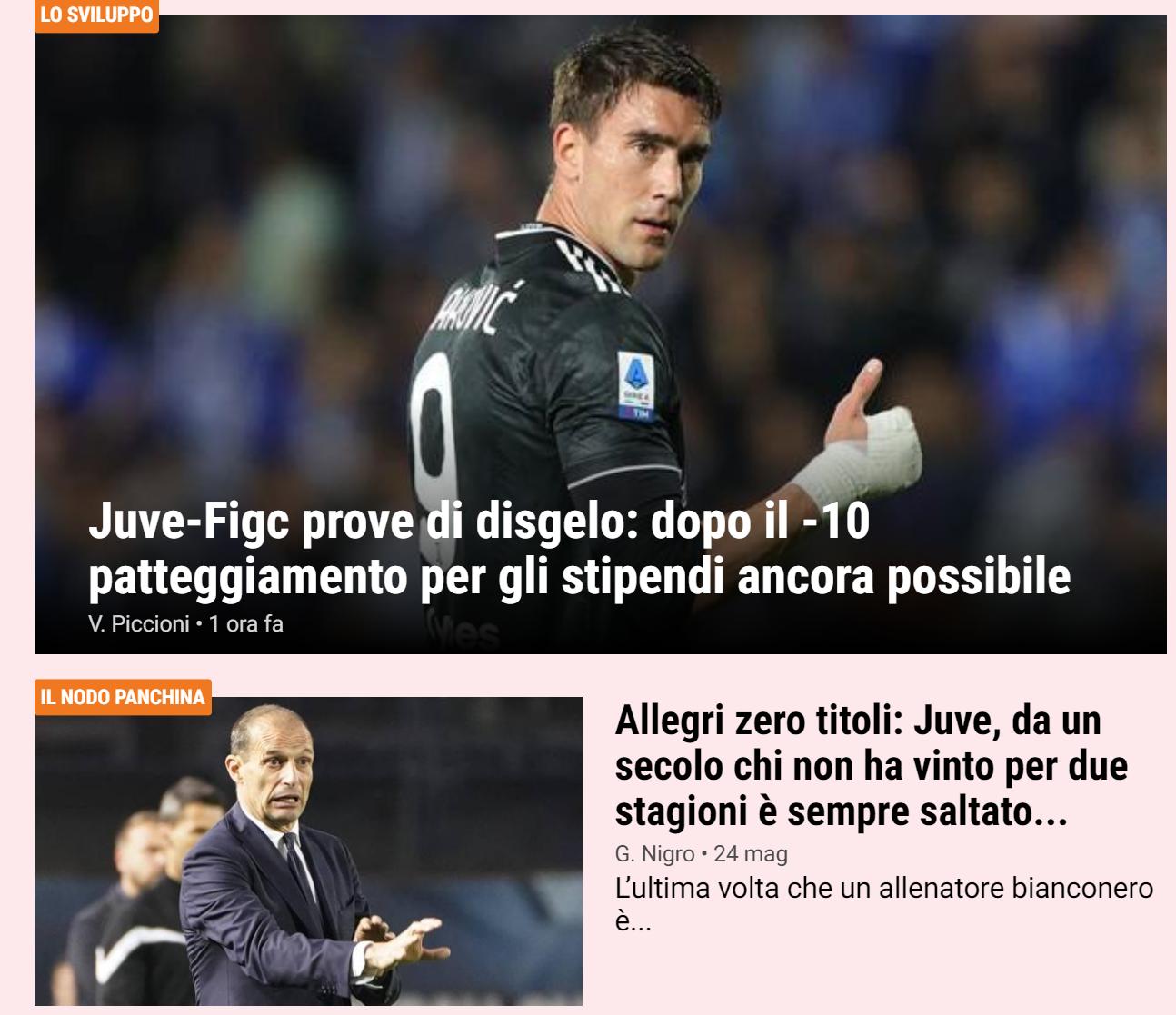Select the IL NODO PANCHINA tag
Screen dimensions: 1176x1015
[123, 697]
